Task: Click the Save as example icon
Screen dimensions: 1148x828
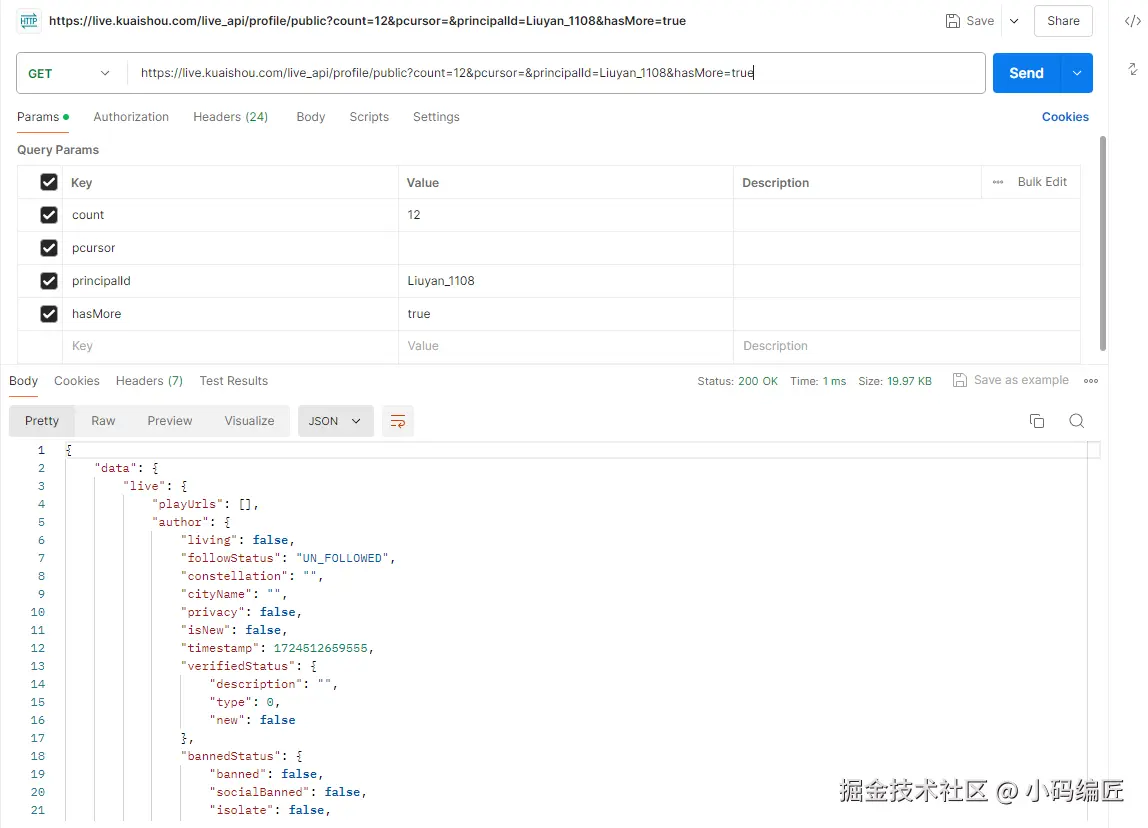Action: coord(959,380)
